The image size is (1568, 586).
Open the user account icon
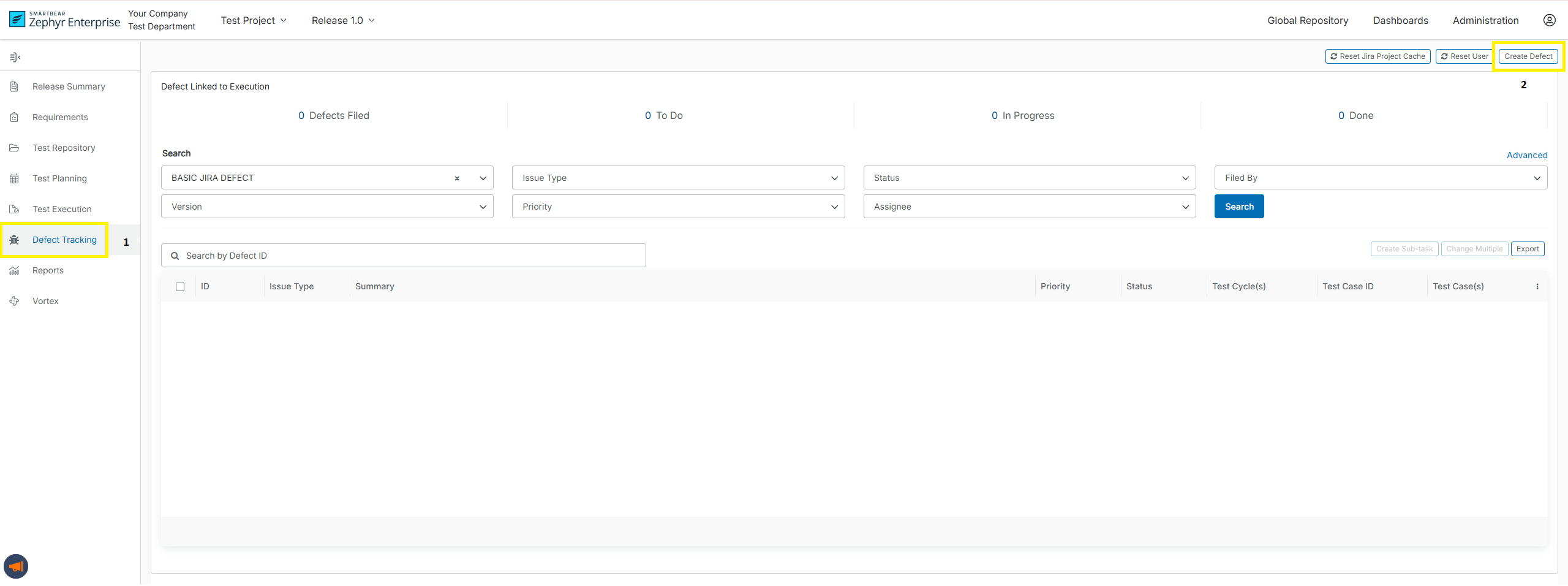(1550, 20)
